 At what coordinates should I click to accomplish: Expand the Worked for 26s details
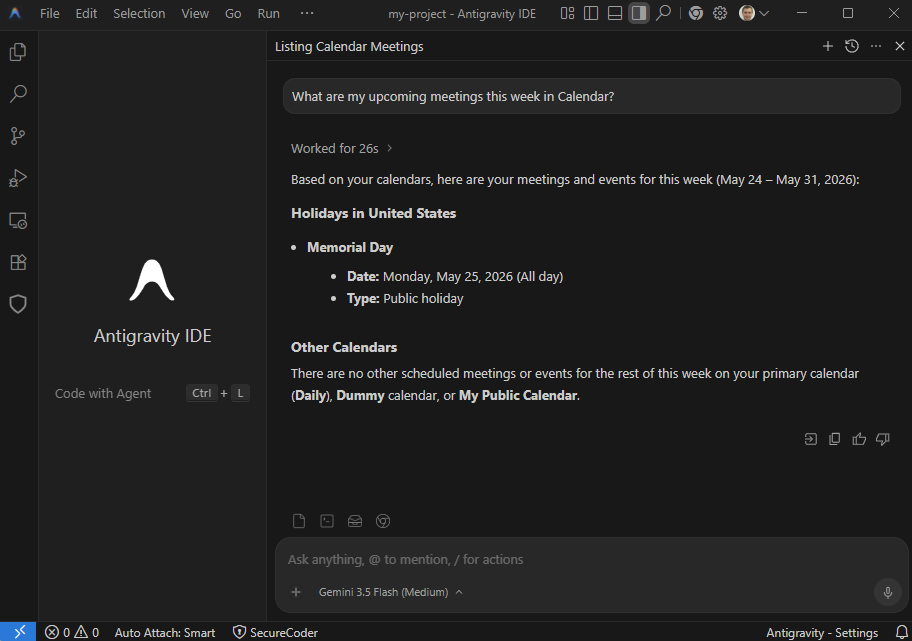342,148
